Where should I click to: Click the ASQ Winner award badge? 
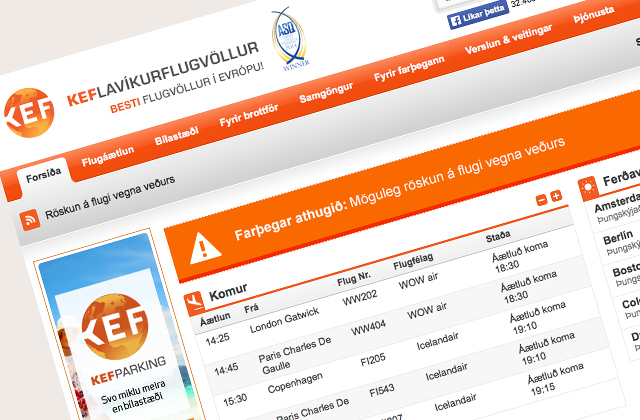(x=290, y=40)
